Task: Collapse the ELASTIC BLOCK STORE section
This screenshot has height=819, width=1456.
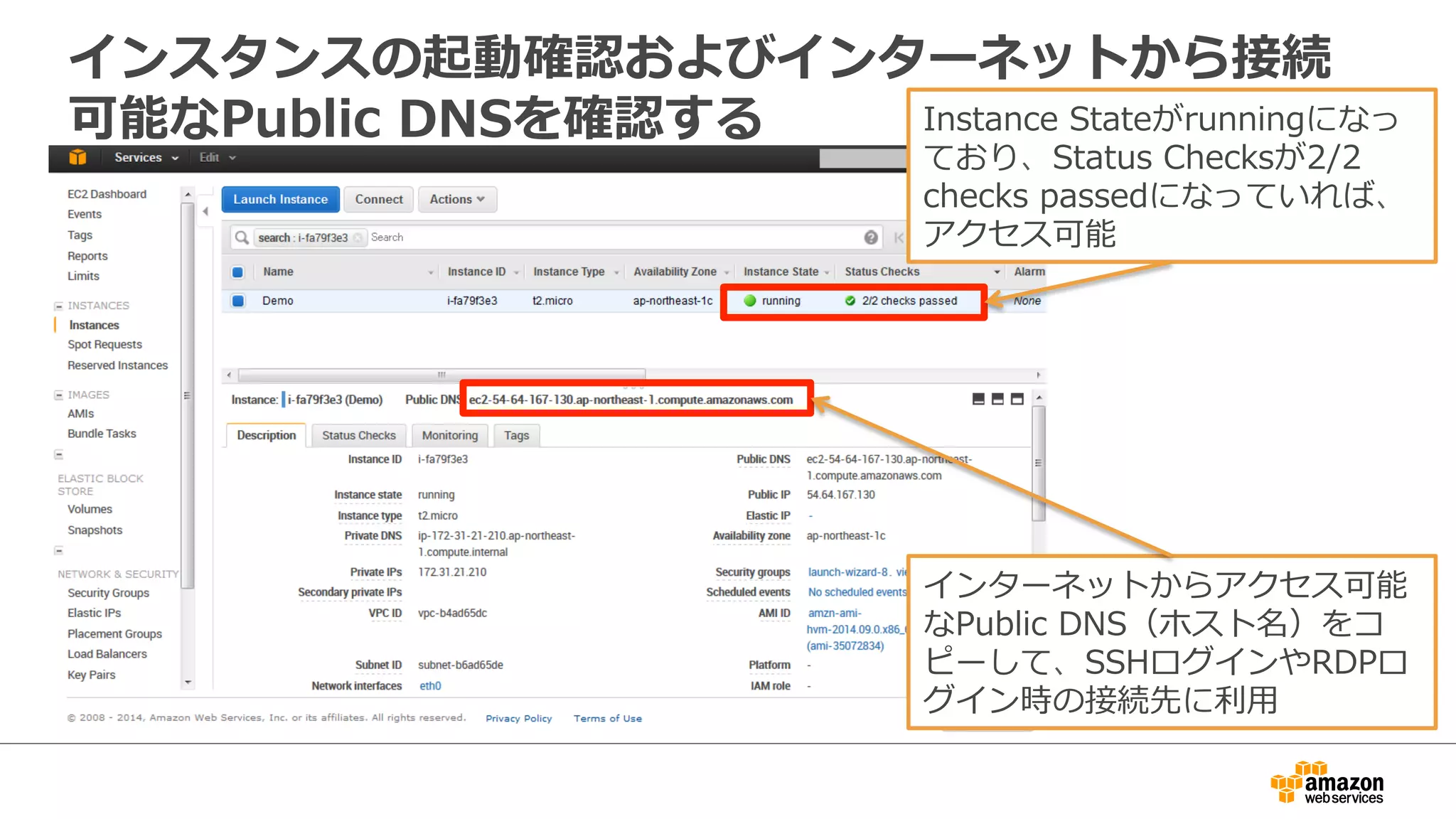Action: click(x=58, y=454)
